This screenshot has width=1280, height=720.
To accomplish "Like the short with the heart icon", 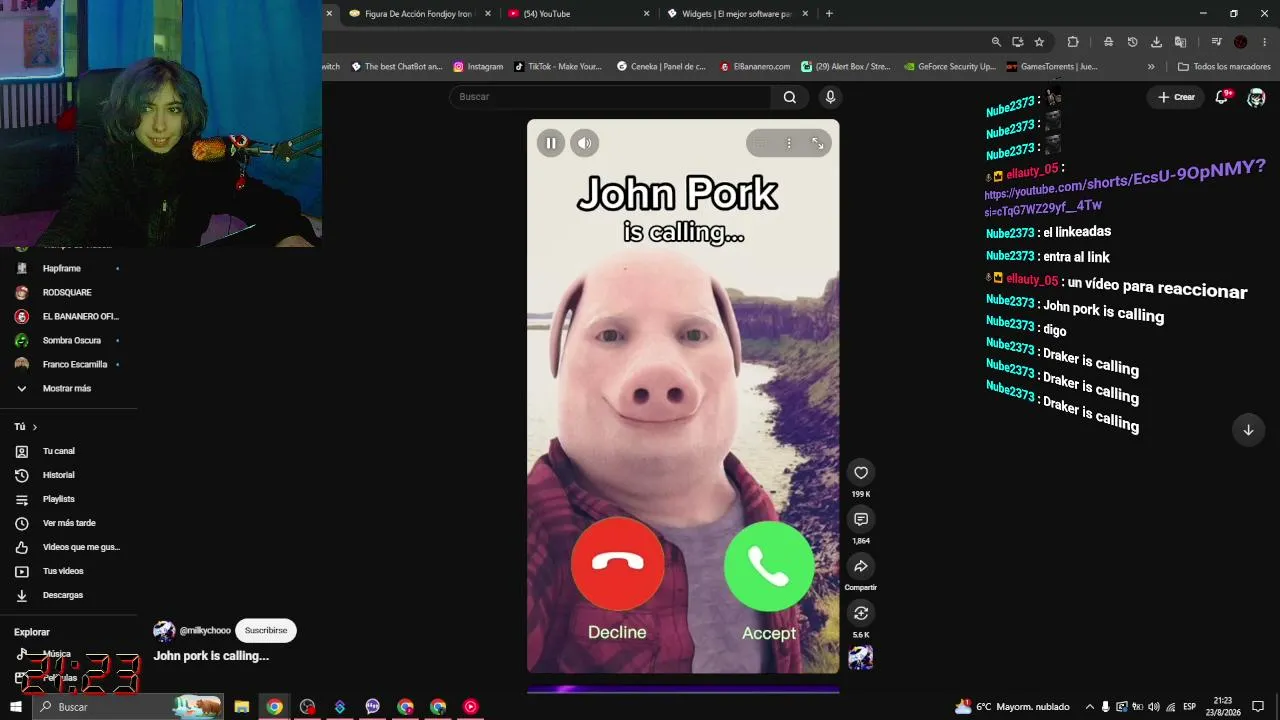I will tap(861, 473).
